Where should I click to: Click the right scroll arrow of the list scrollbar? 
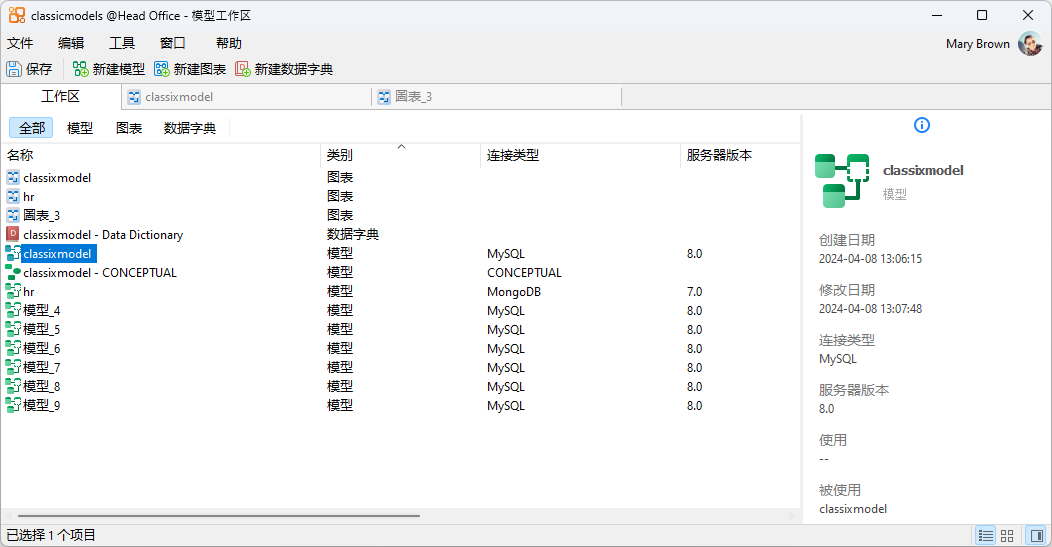(x=792, y=516)
